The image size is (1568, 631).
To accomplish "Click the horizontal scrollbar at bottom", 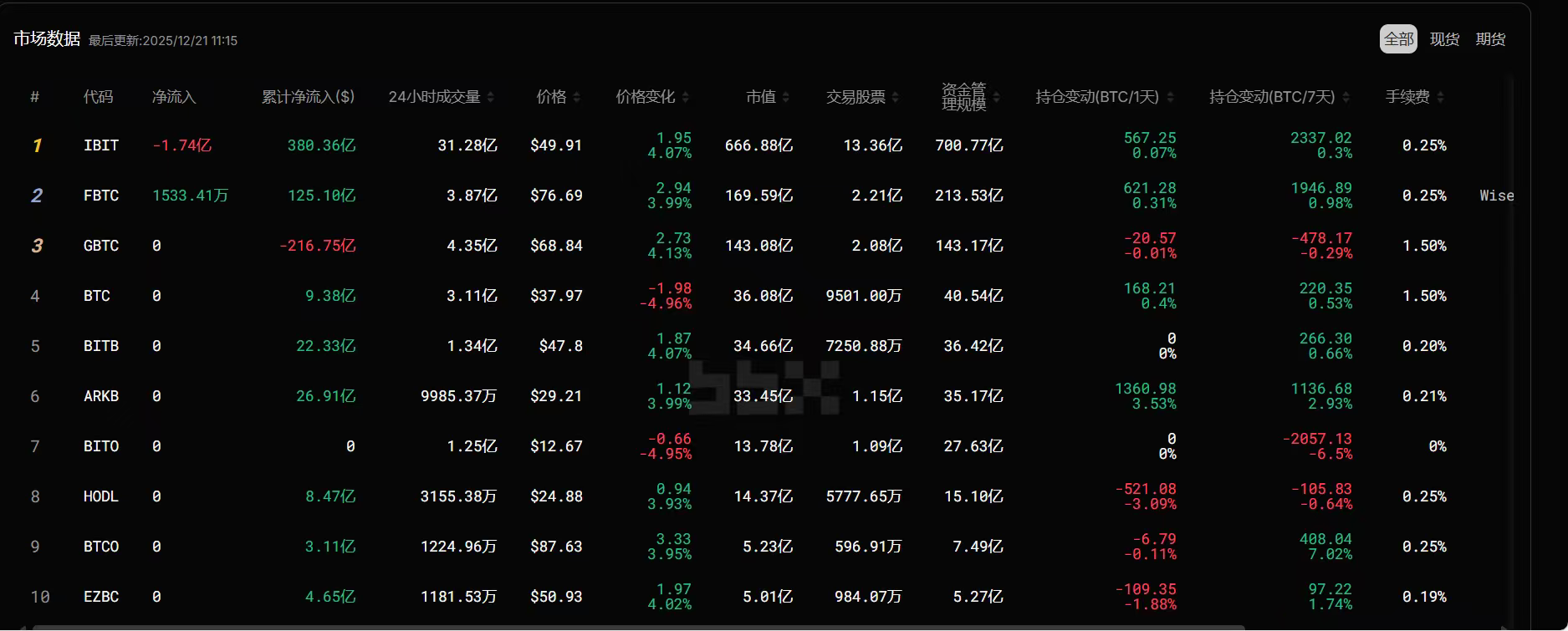I will tap(636, 627).
